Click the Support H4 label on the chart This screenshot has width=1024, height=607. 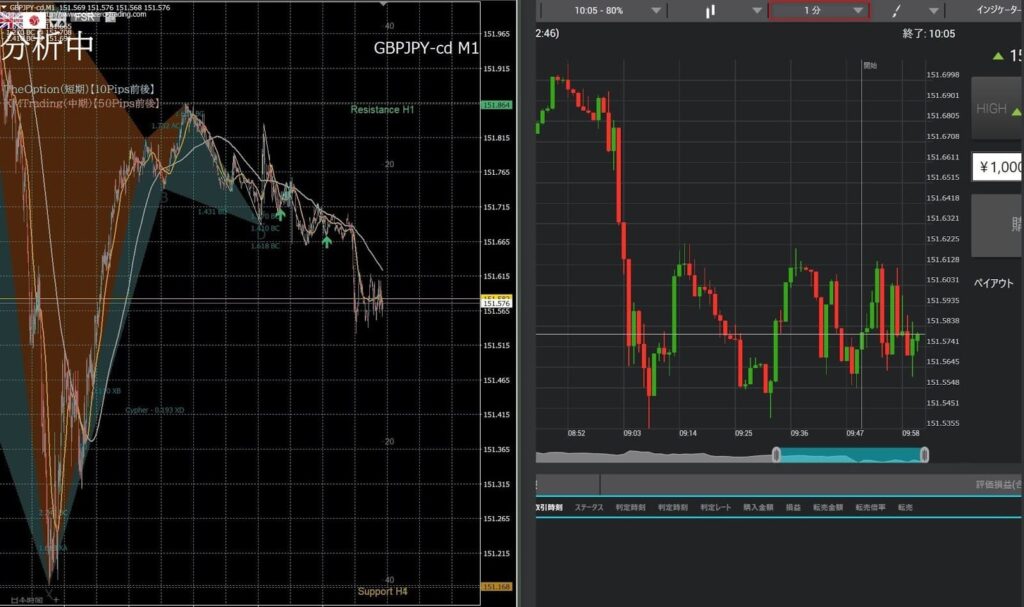click(382, 591)
